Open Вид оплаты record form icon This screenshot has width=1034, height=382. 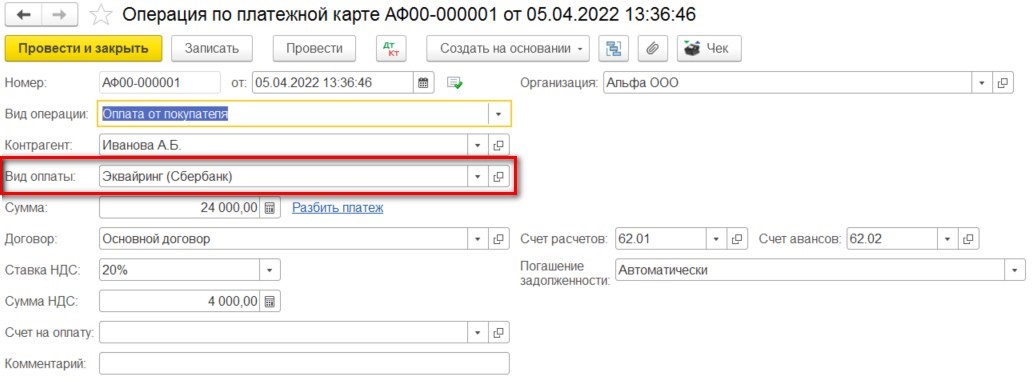499,176
